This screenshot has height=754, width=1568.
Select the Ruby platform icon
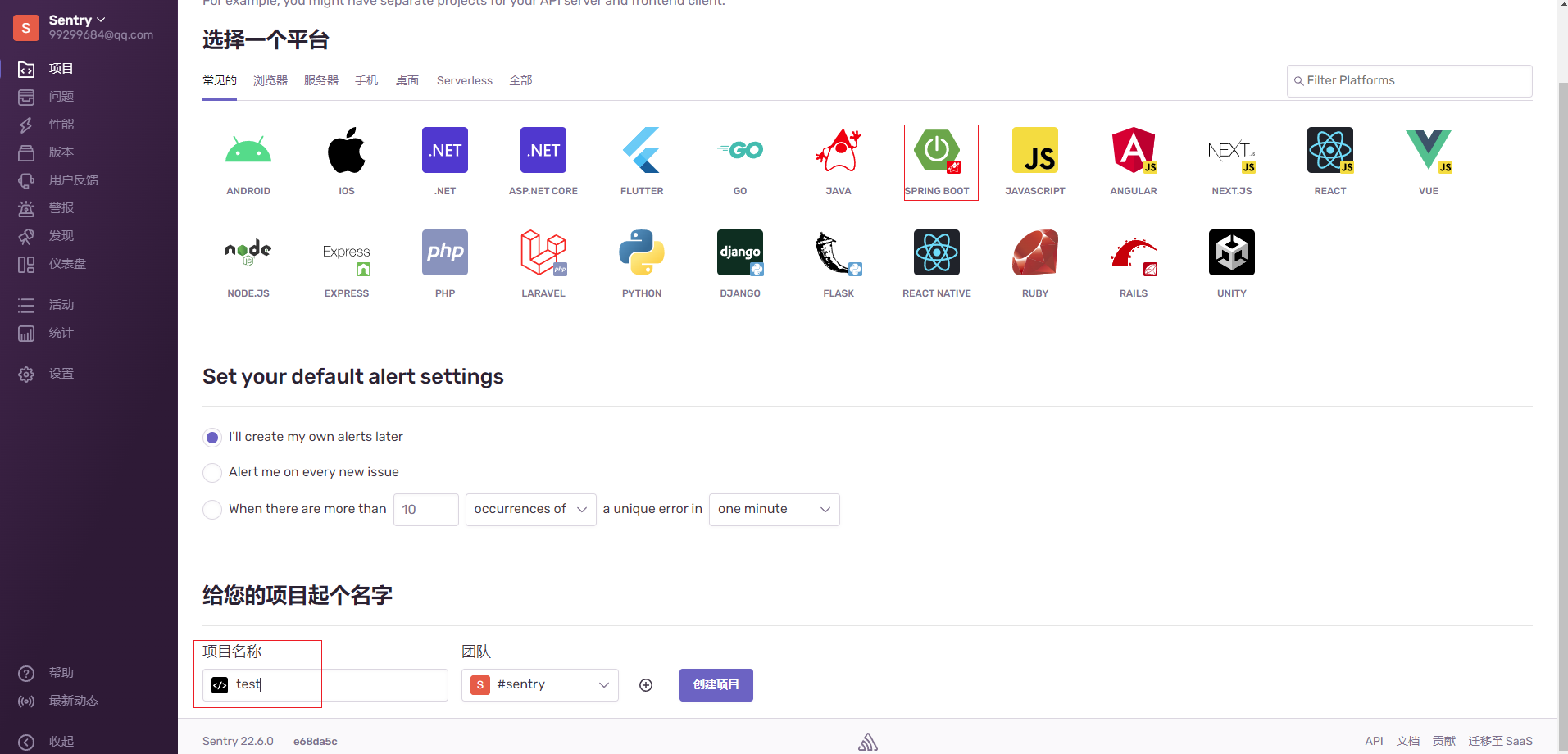coord(1035,252)
